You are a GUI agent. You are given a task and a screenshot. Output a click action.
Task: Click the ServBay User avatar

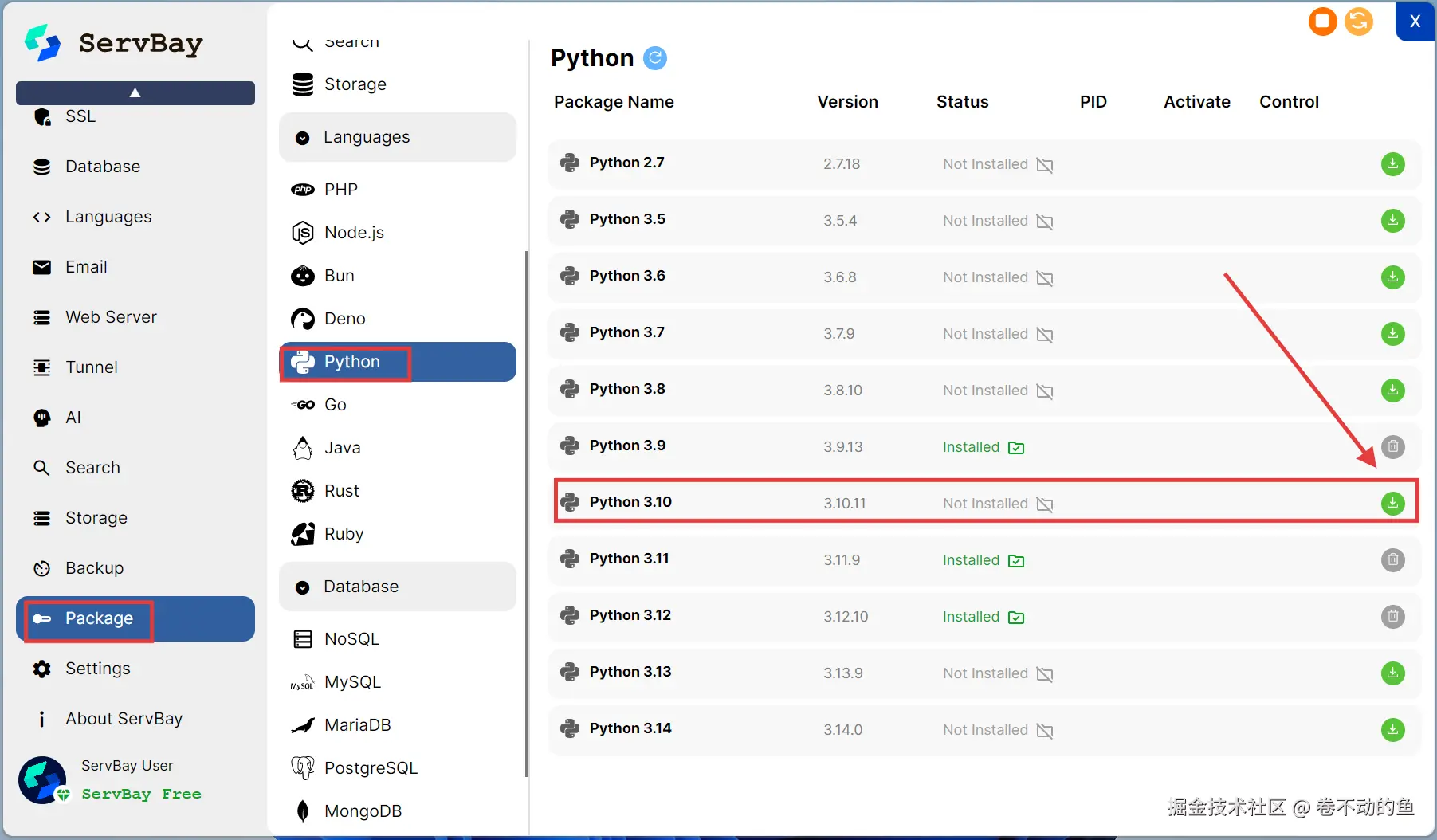coord(42,780)
